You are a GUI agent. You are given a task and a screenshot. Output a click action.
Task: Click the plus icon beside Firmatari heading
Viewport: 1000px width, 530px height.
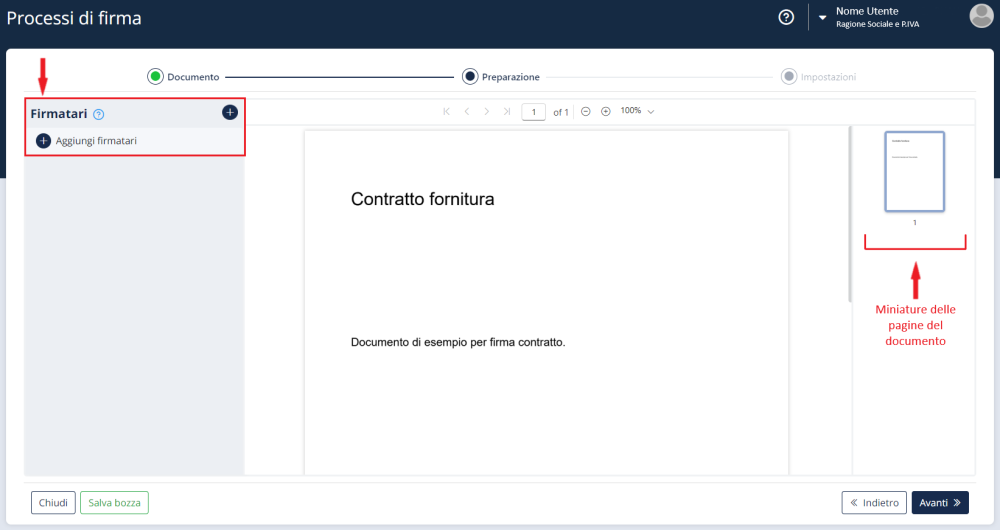[230, 112]
